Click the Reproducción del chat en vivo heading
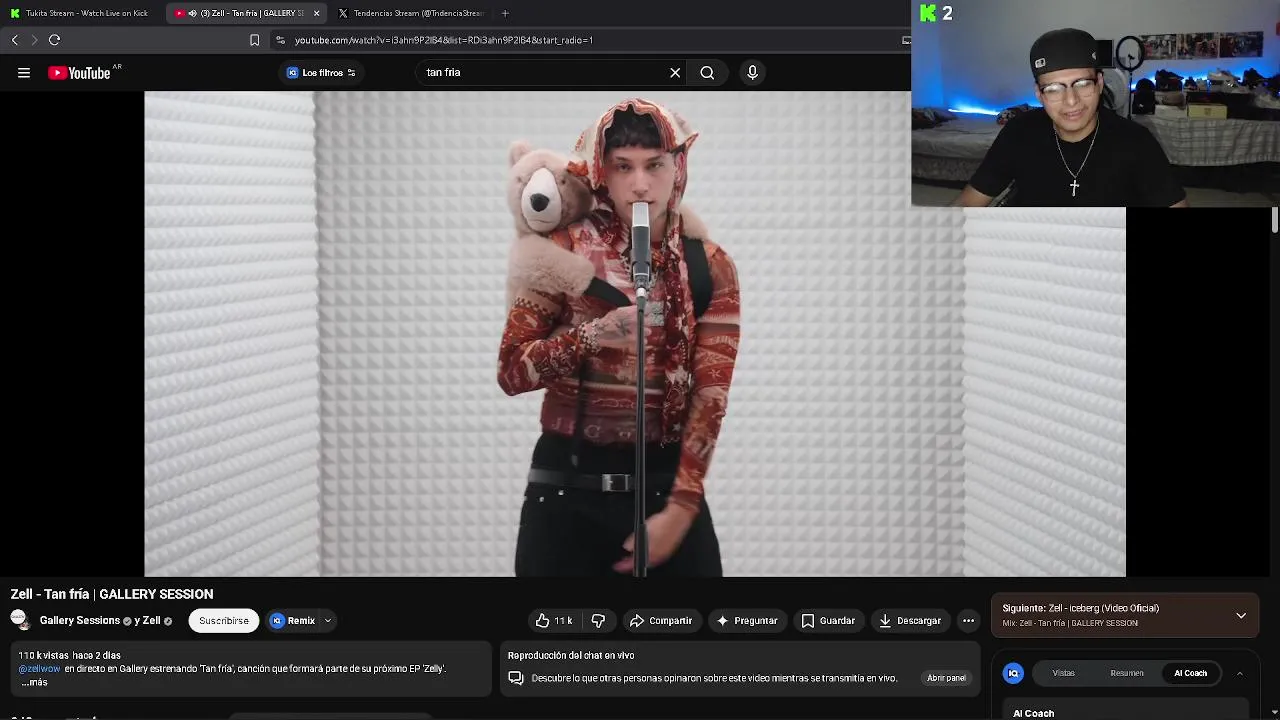This screenshot has width=1280, height=720. [x=571, y=655]
